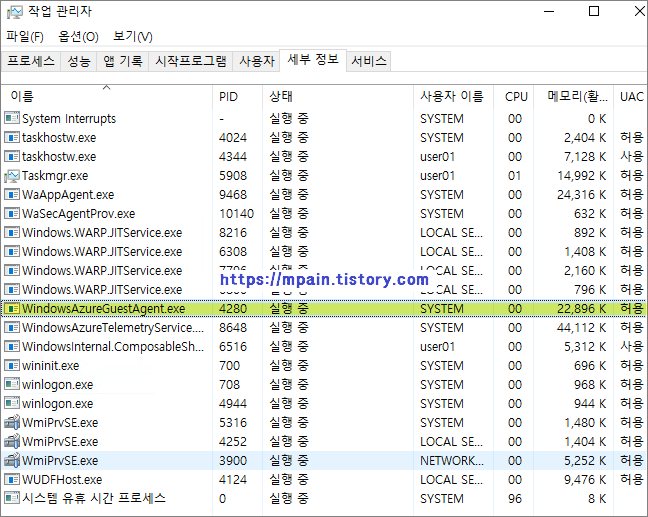Click memory value 14,992 K
The width and height of the screenshot is (648, 517).
click(581, 176)
